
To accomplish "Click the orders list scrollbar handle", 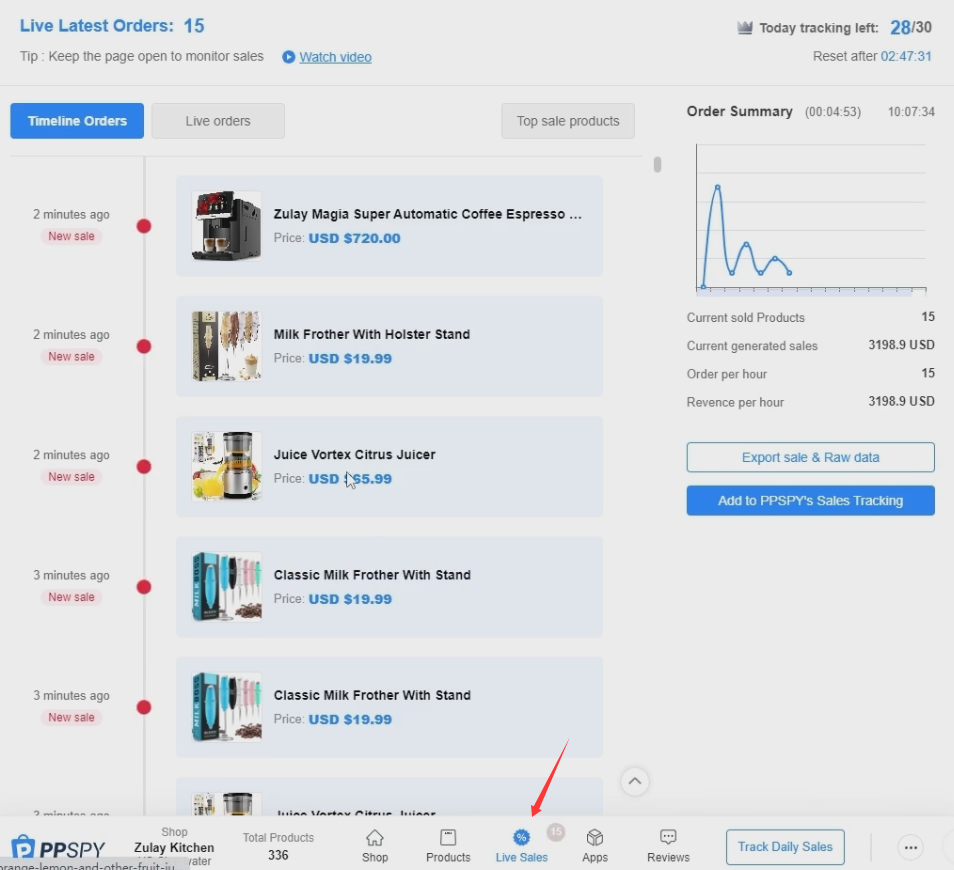I will click(x=657, y=165).
